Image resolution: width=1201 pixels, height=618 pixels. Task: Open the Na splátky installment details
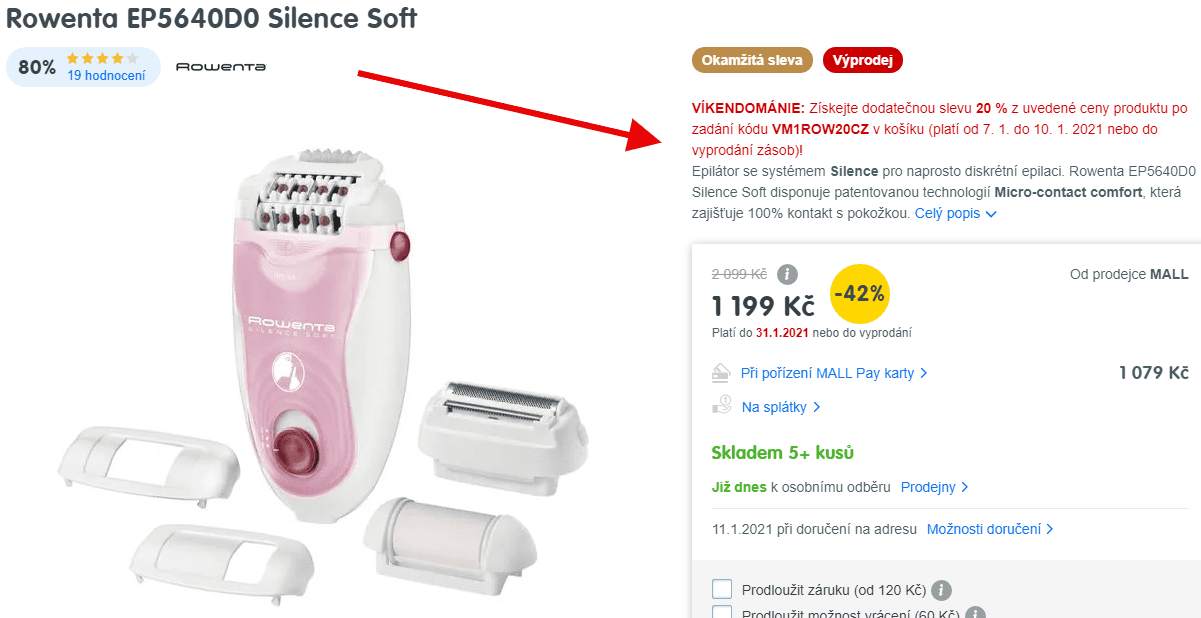(x=775, y=406)
